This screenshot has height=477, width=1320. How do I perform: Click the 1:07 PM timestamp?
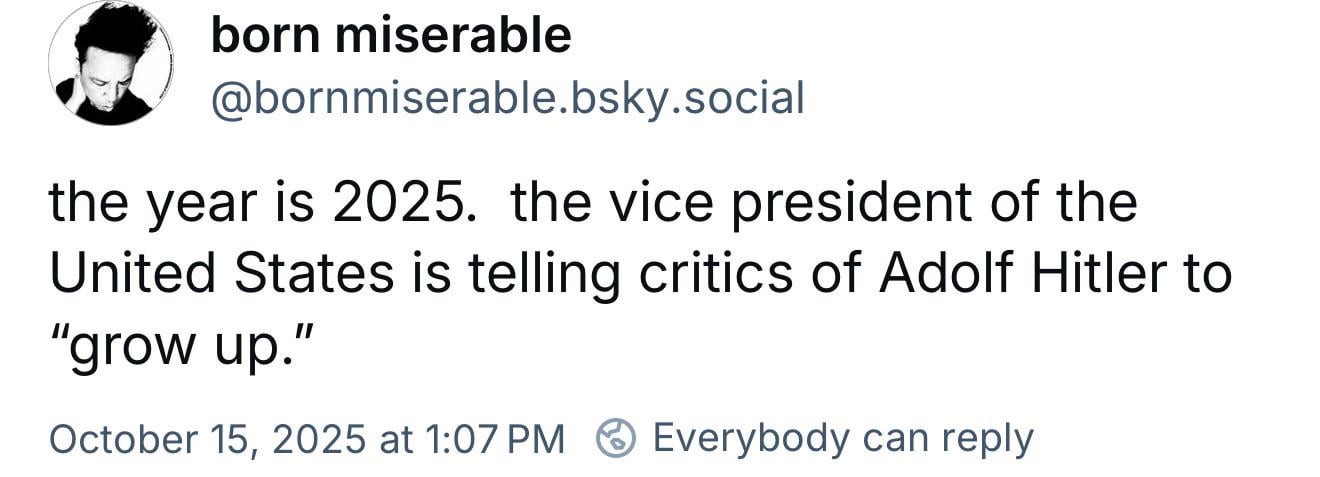494,438
